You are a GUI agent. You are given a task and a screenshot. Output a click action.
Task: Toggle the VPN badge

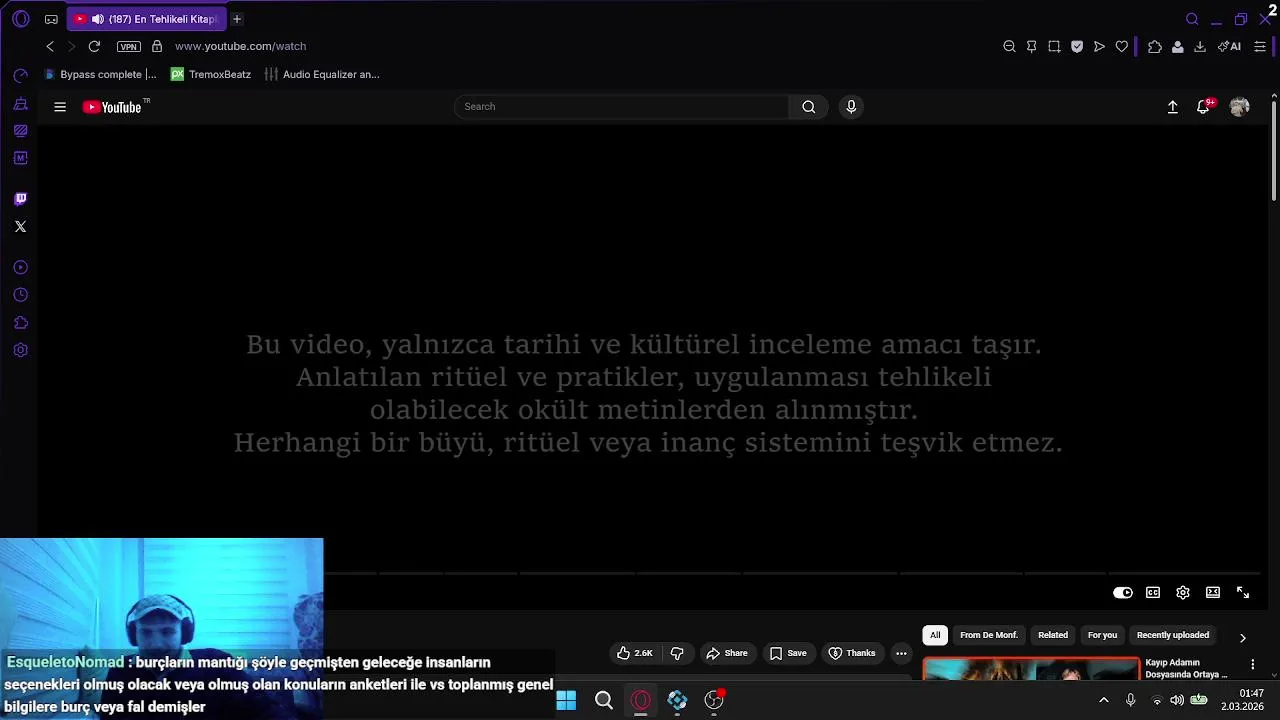[x=128, y=46]
